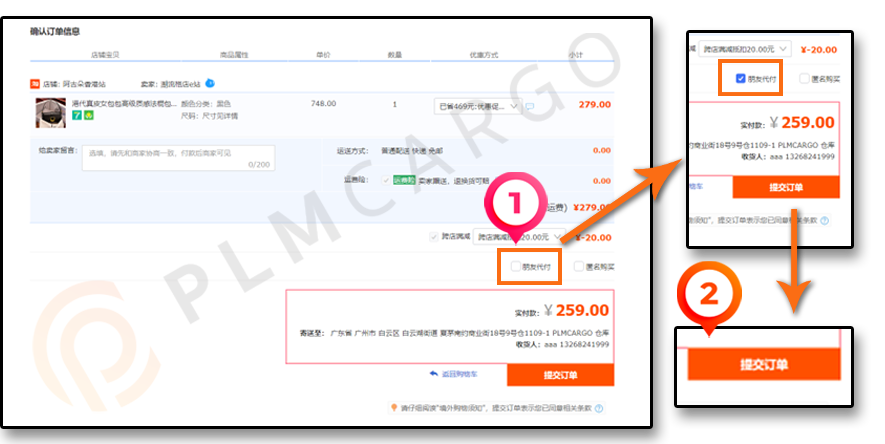Expand the 跨店满减 dropdown in the main order form
885x444 pixels.
pos(519,237)
